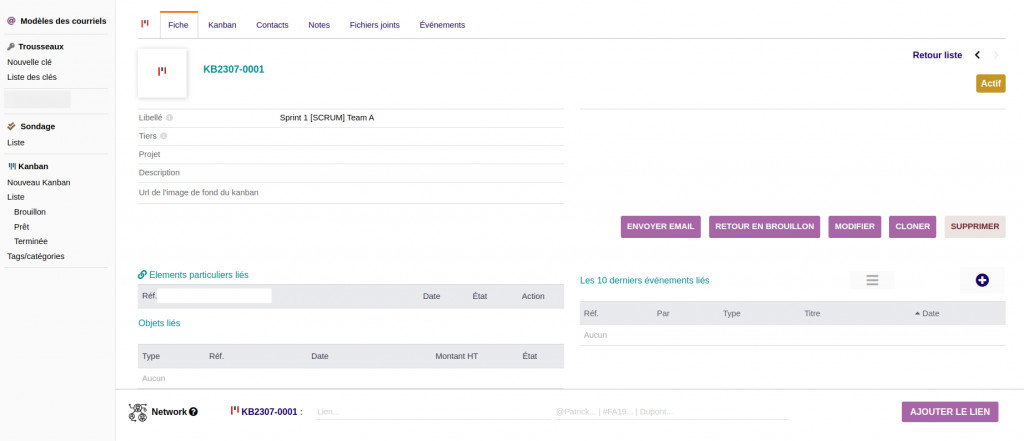
Task: Click RETOUR EN BROUILLON button
Action: pyautogui.click(x=765, y=227)
